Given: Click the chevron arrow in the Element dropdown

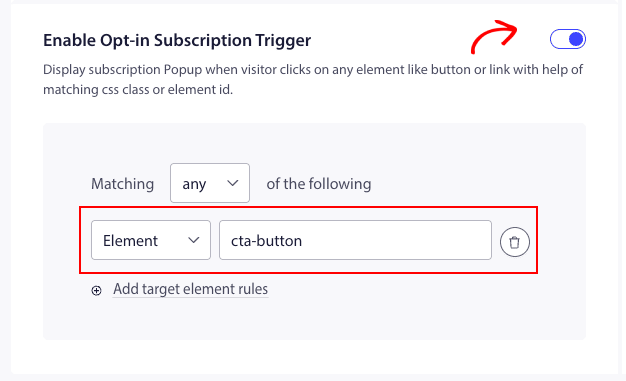Looking at the screenshot, I should [194, 240].
